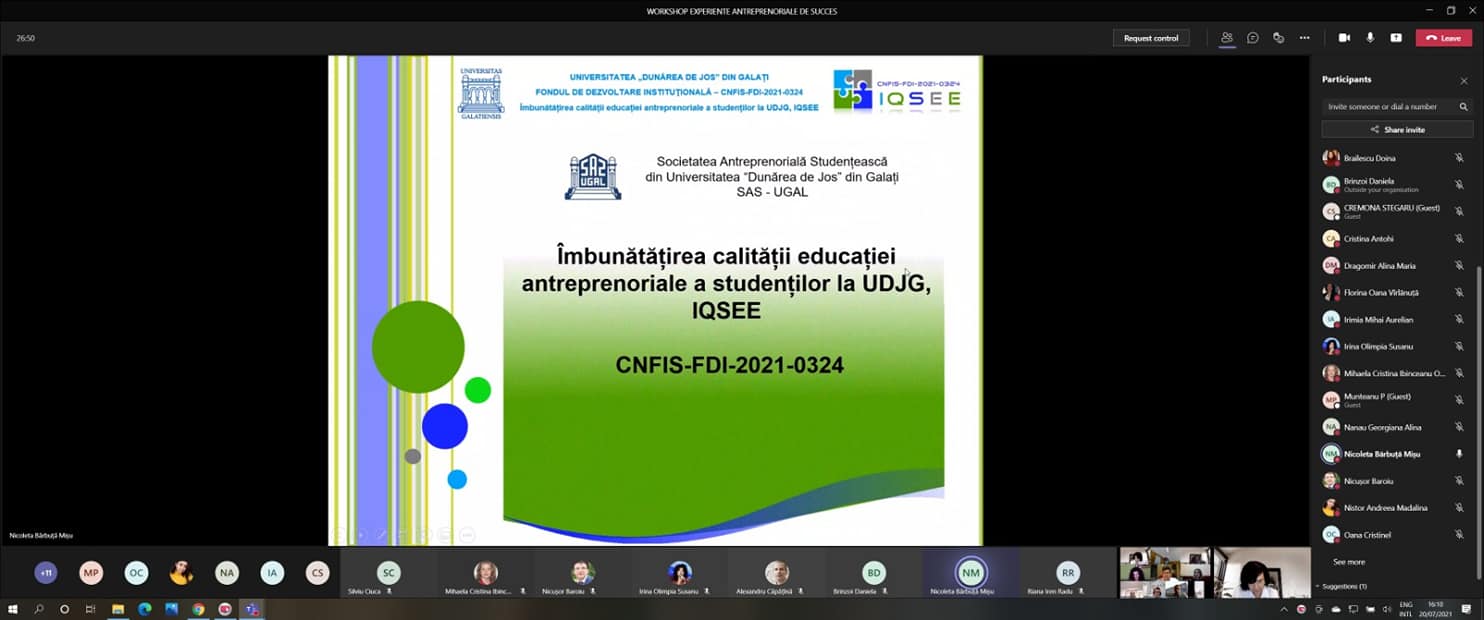The width and height of the screenshot is (1484, 620).
Task: Select Iliana Iren Radu participant tile (RR)
Action: (1068, 574)
